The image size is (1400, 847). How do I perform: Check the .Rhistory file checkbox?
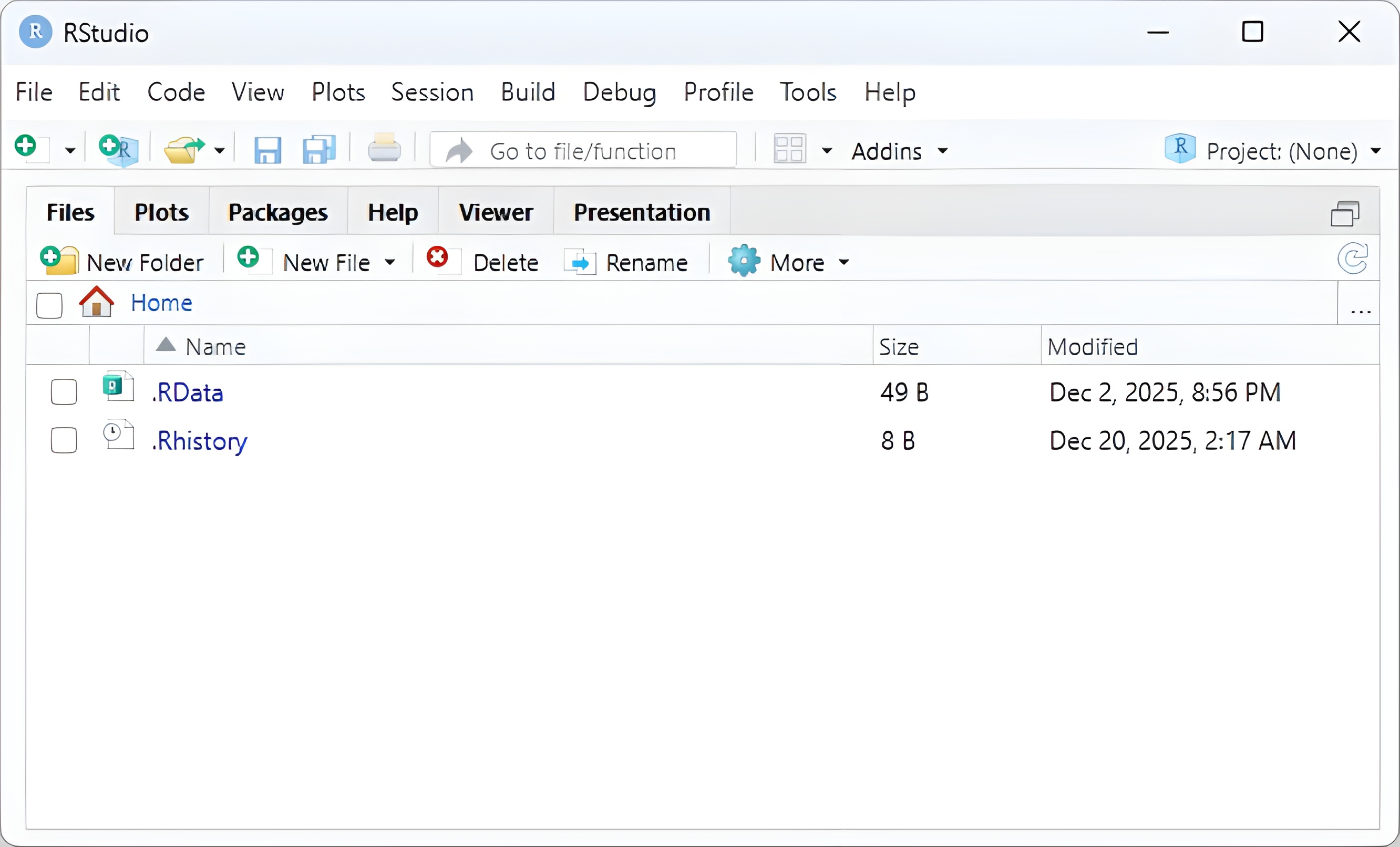64,440
